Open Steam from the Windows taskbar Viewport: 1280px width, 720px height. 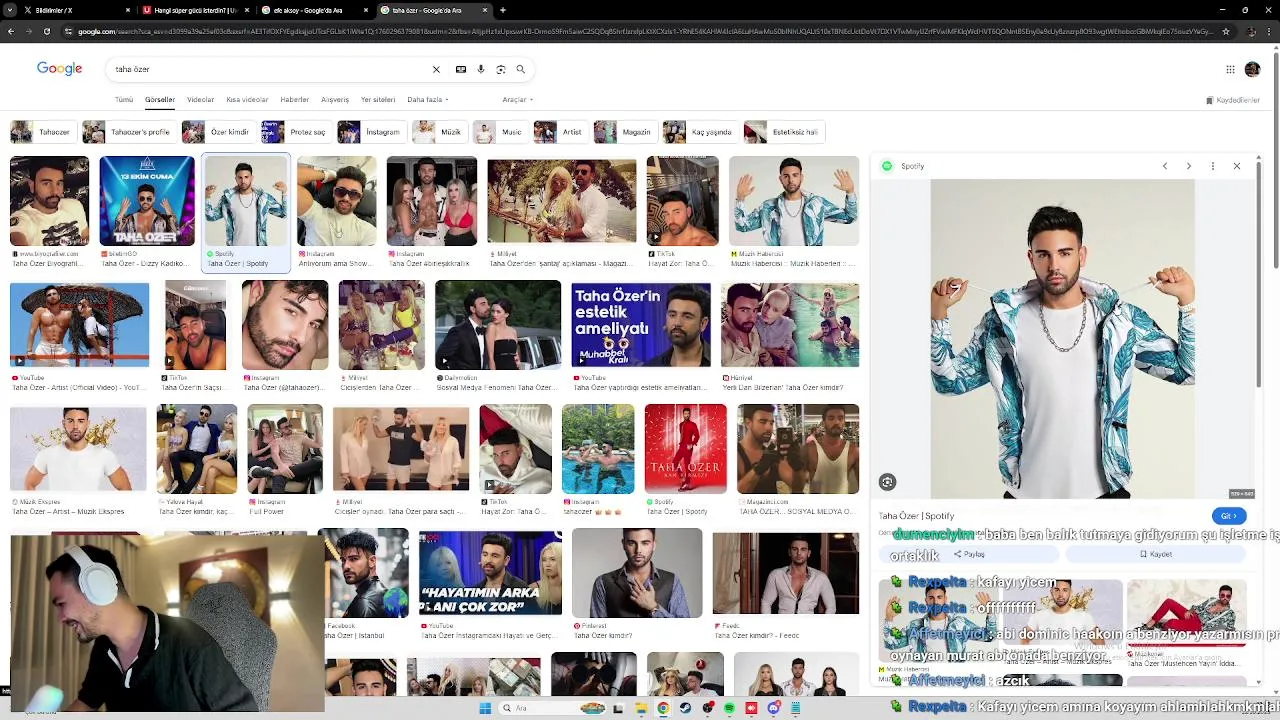686,708
